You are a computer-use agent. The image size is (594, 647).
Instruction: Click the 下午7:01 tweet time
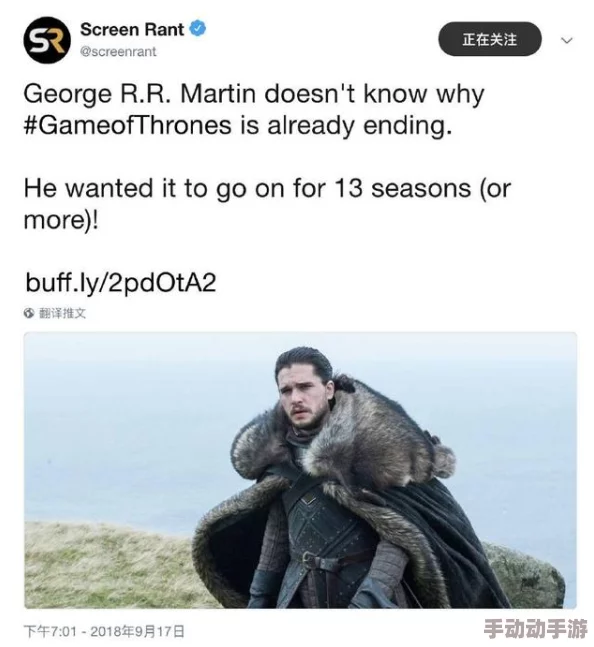[50, 631]
